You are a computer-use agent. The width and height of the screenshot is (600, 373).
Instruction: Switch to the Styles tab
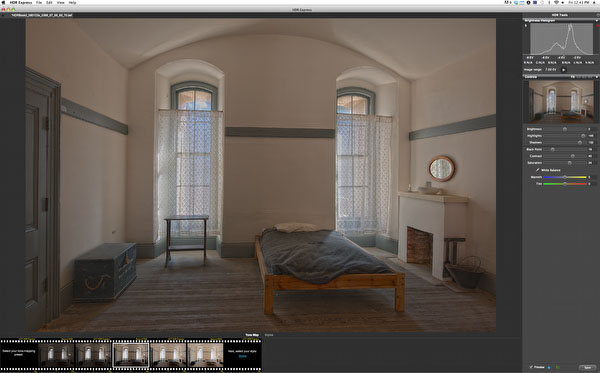(269, 335)
